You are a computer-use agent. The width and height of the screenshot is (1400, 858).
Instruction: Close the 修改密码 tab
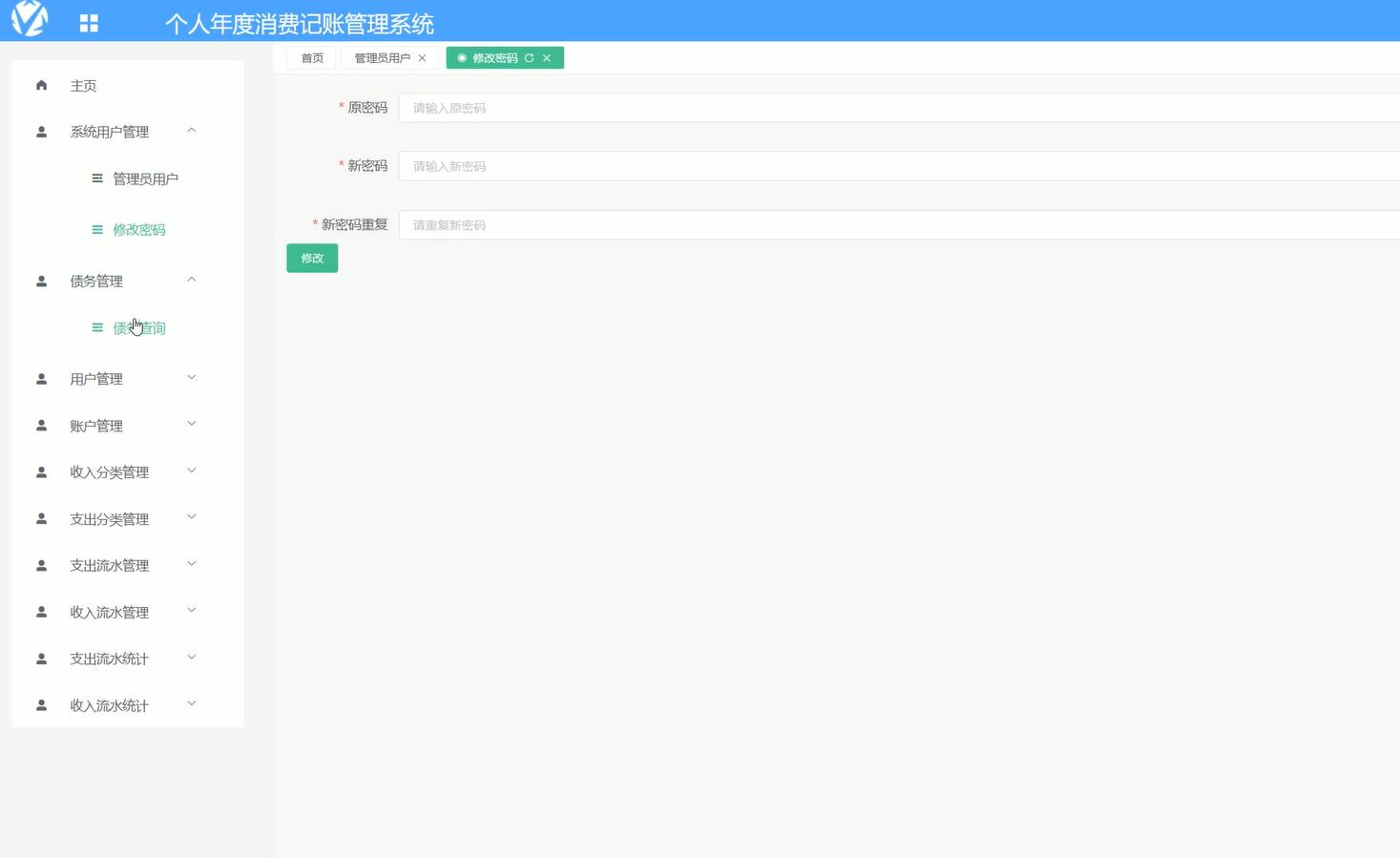tap(547, 58)
